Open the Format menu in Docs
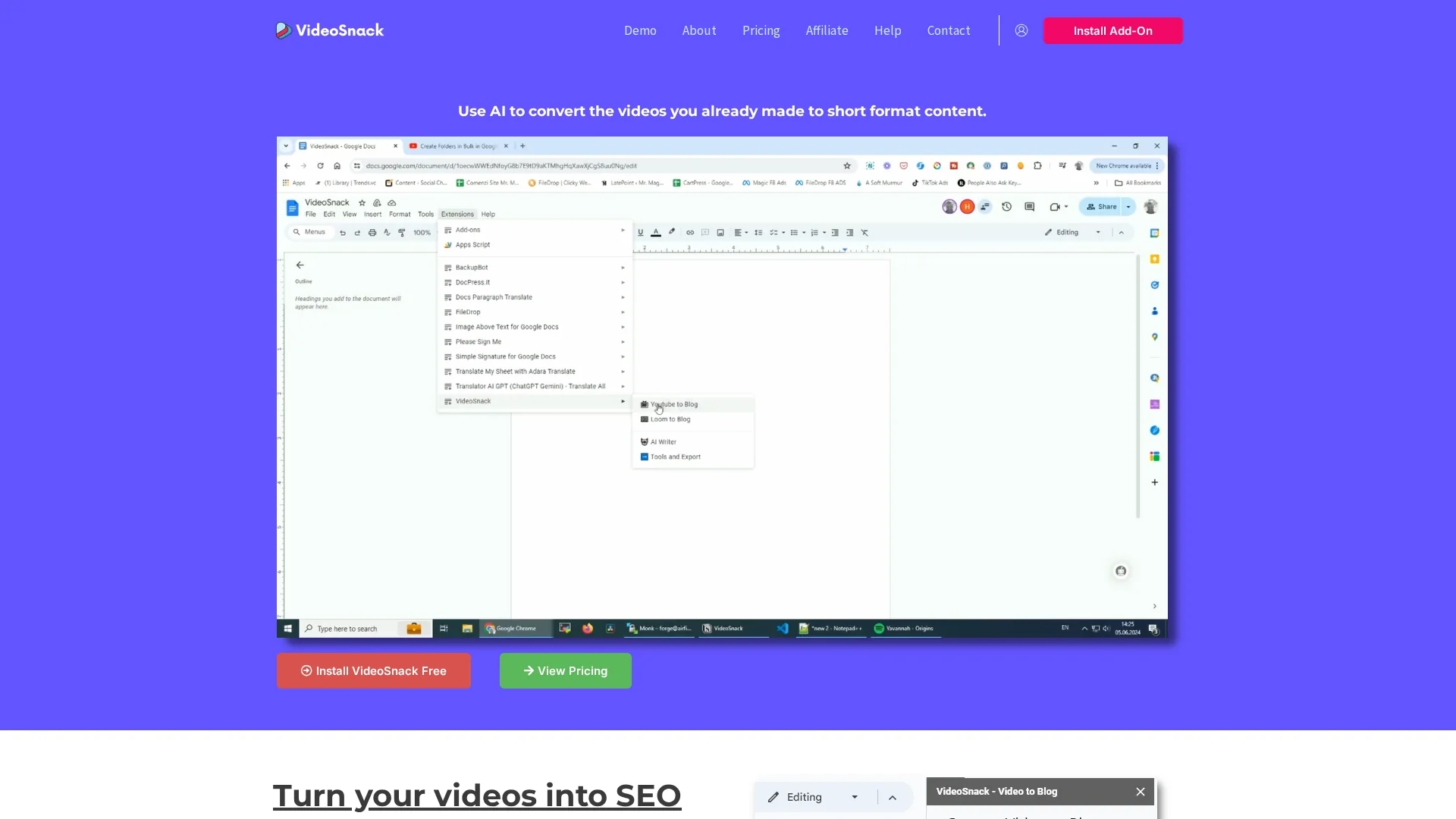The height and width of the screenshot is (819, 1456). (400, 214)
